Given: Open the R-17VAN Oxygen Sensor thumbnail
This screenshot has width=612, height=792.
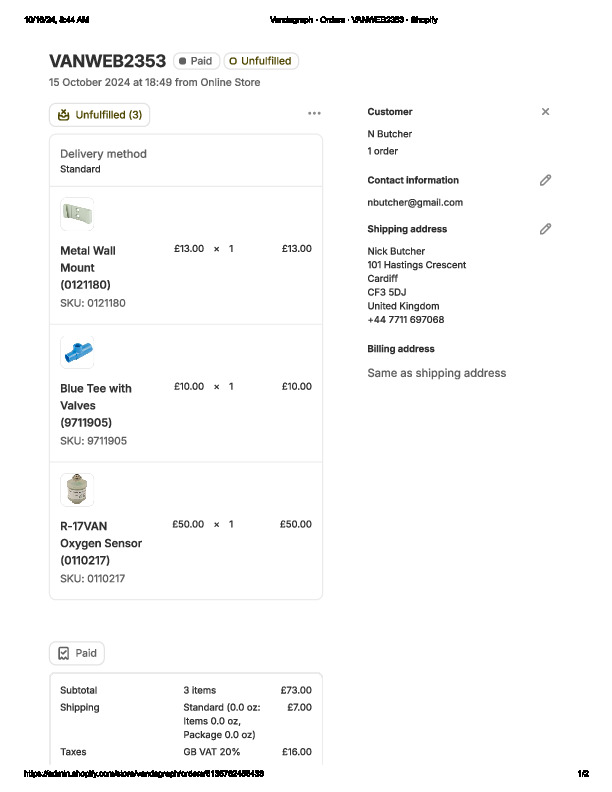Looking at the screenshot, I should (77, 490).
